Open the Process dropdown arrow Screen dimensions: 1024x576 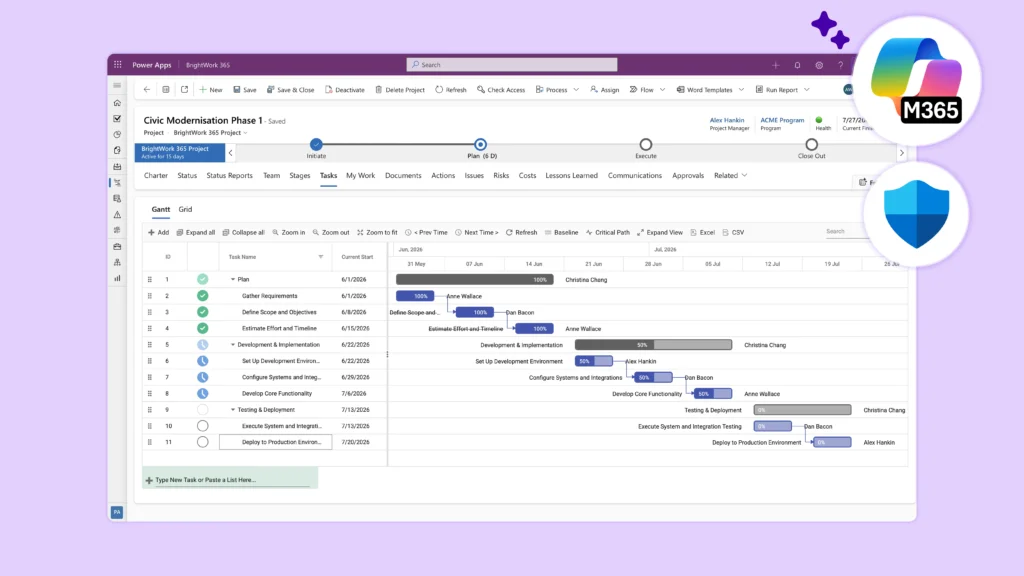point(576,89)
